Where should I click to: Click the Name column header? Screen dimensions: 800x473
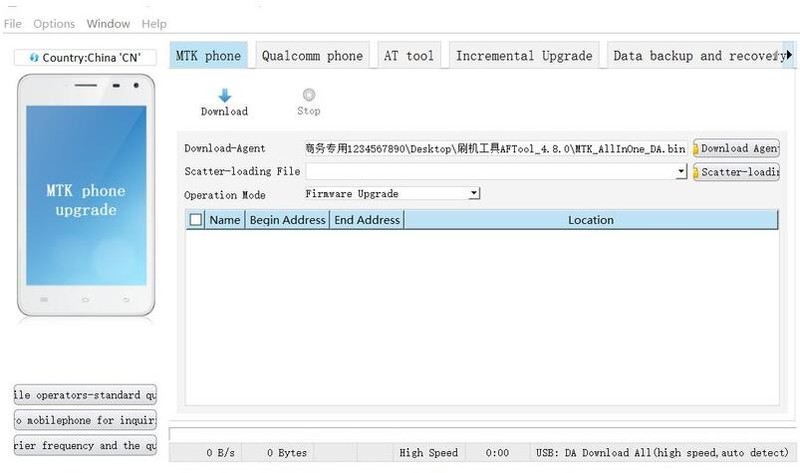[x=224, y=220]
